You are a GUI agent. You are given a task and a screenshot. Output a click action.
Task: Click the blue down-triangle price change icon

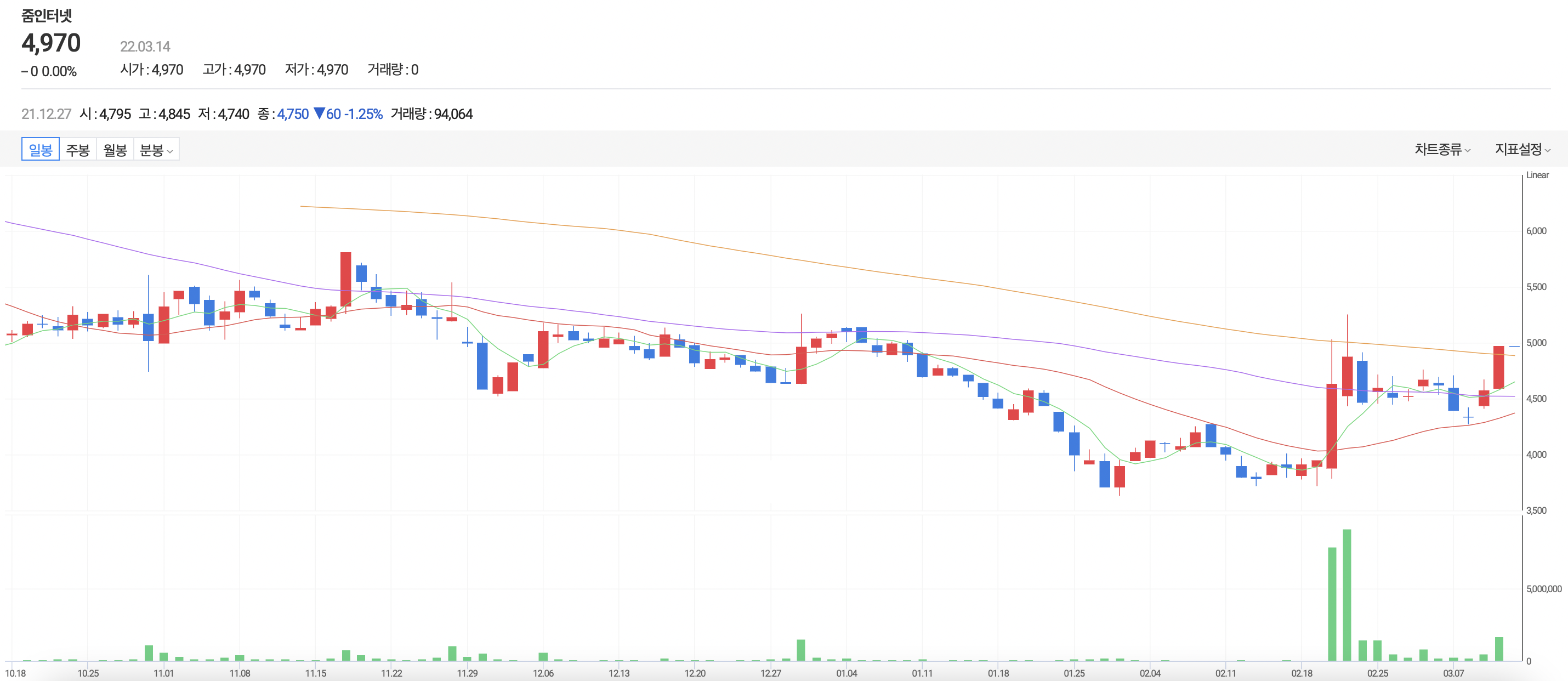click(319, 114)
